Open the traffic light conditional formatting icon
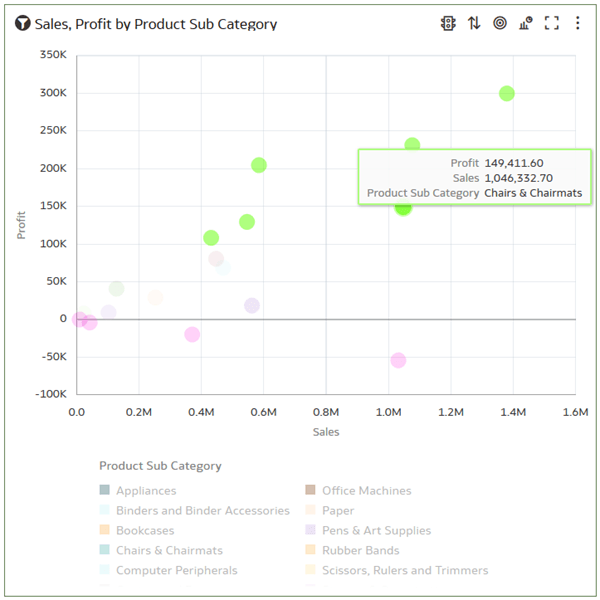This screenshot has width=600, height=600. point(448,23)
